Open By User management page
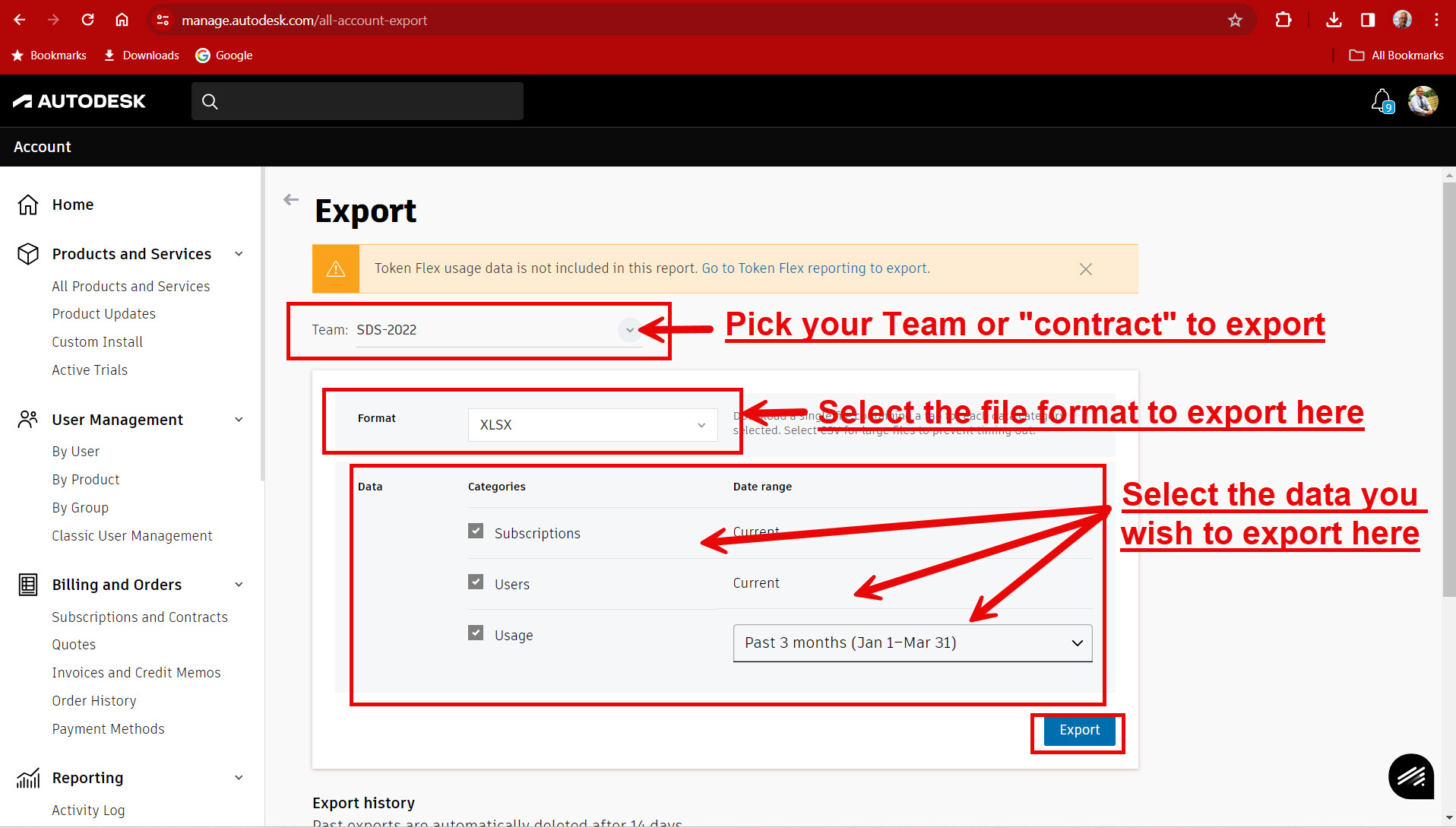 coord(76,452)
